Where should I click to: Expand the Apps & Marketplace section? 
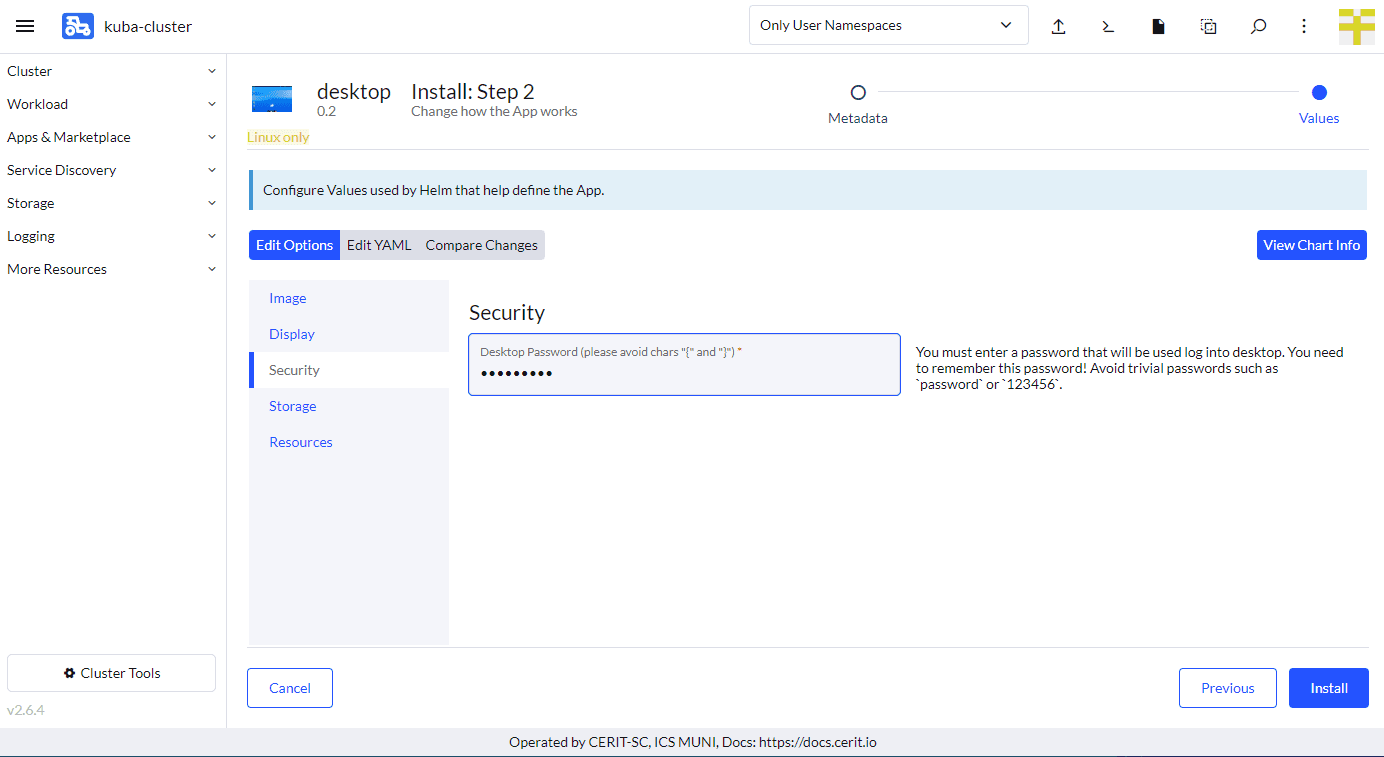pos(112,137)
